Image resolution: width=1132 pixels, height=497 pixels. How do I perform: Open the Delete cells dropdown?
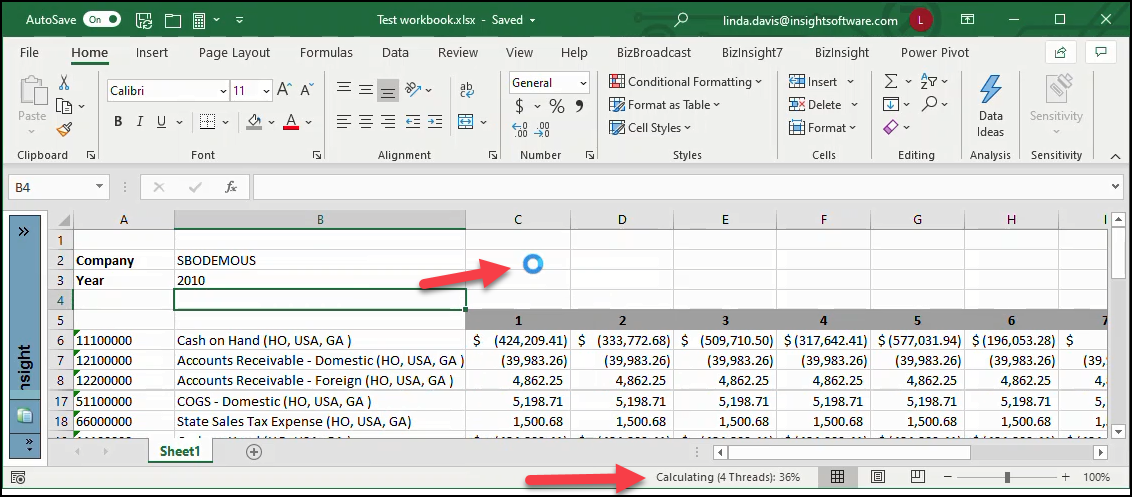point(854,105)
